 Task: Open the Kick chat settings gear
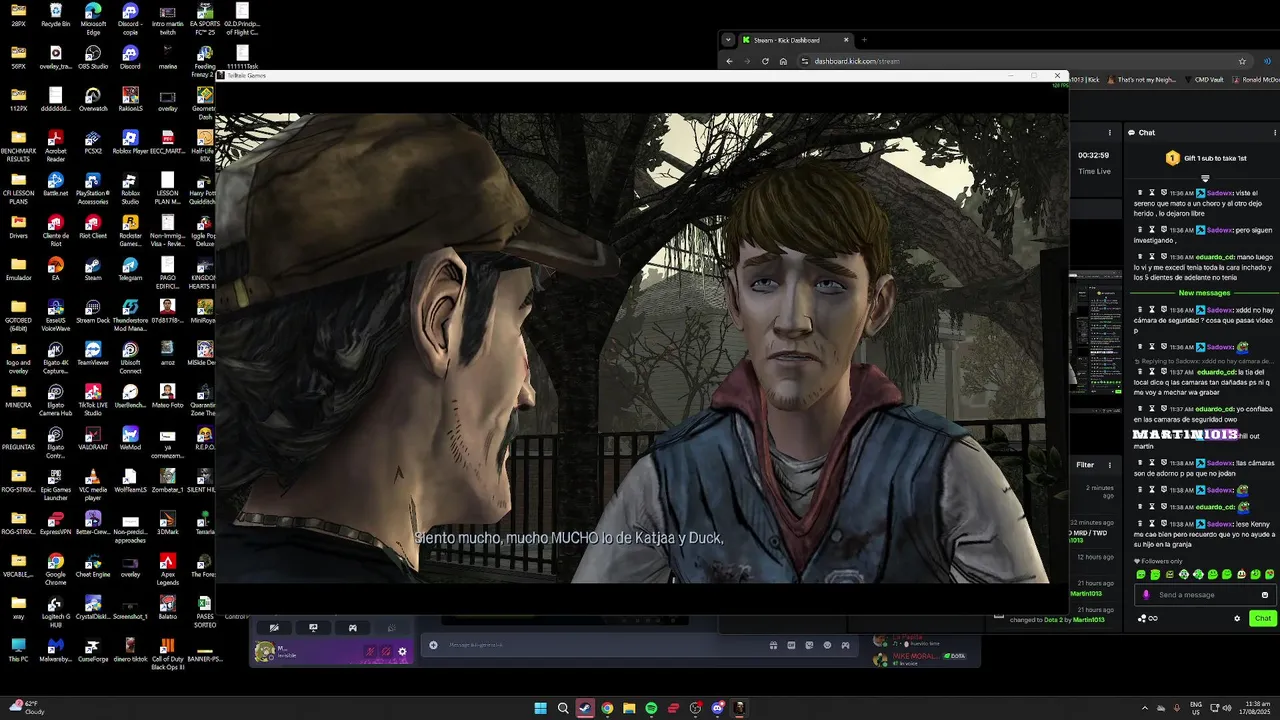point(1237,618)
